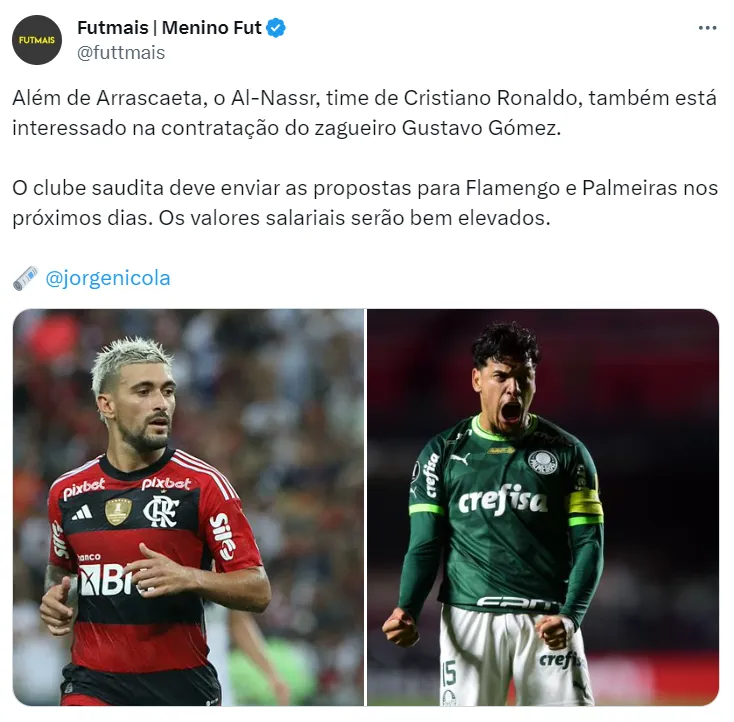Open the Flamengo player photo
The height and width of the screenshot is (722, 734).
click(x=188, y=507)
